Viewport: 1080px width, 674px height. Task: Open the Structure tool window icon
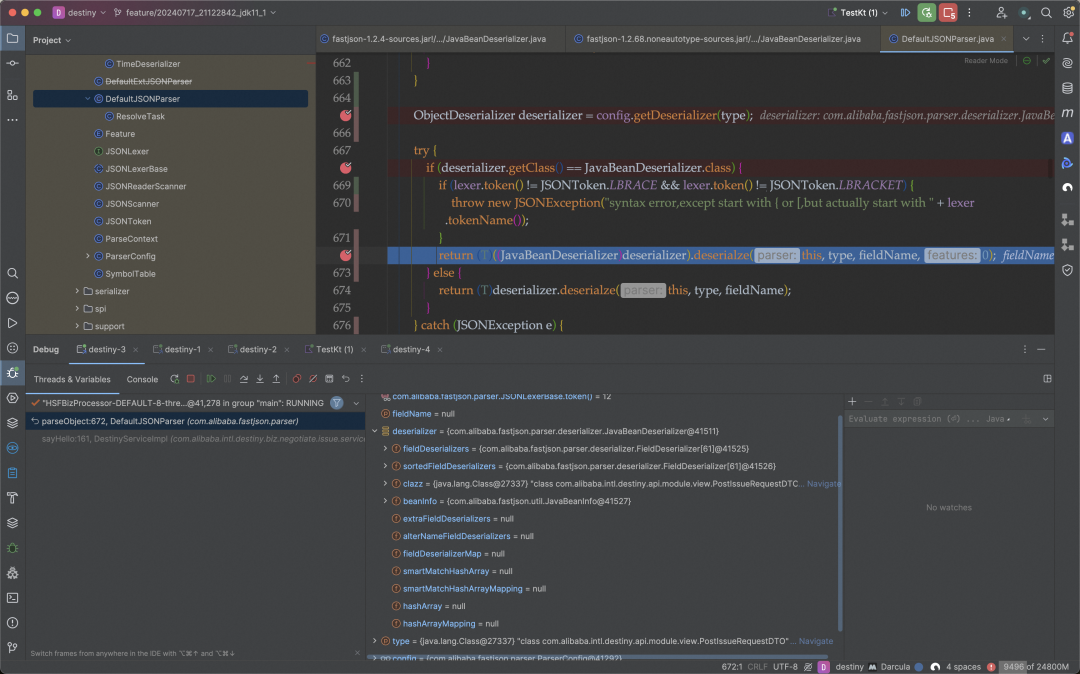tap(12, 95)
